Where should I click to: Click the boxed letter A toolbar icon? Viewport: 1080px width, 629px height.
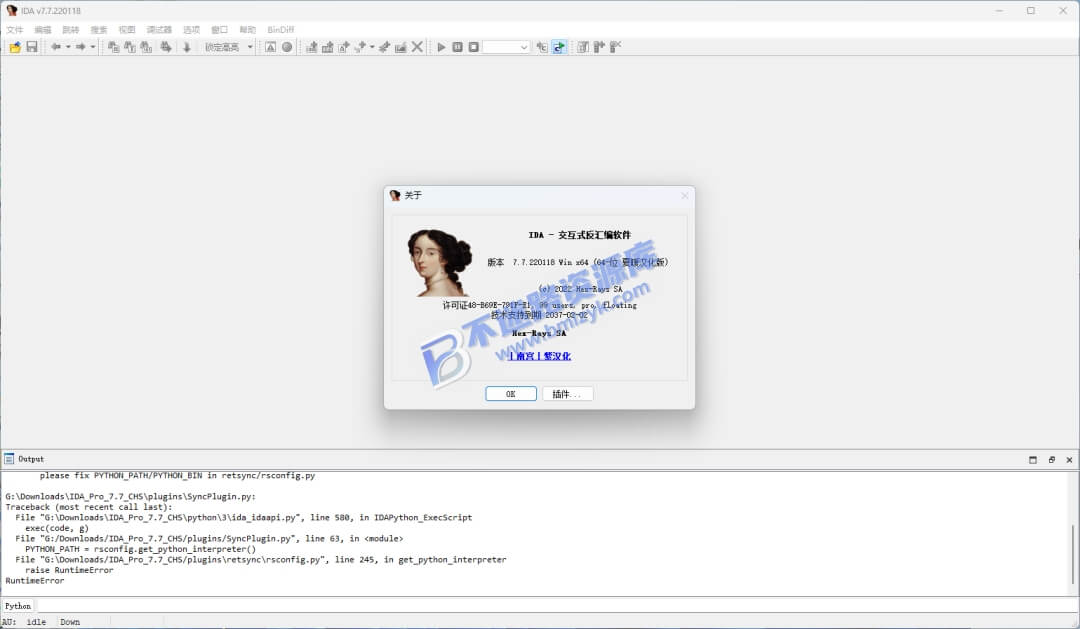(x=270, y=47)
